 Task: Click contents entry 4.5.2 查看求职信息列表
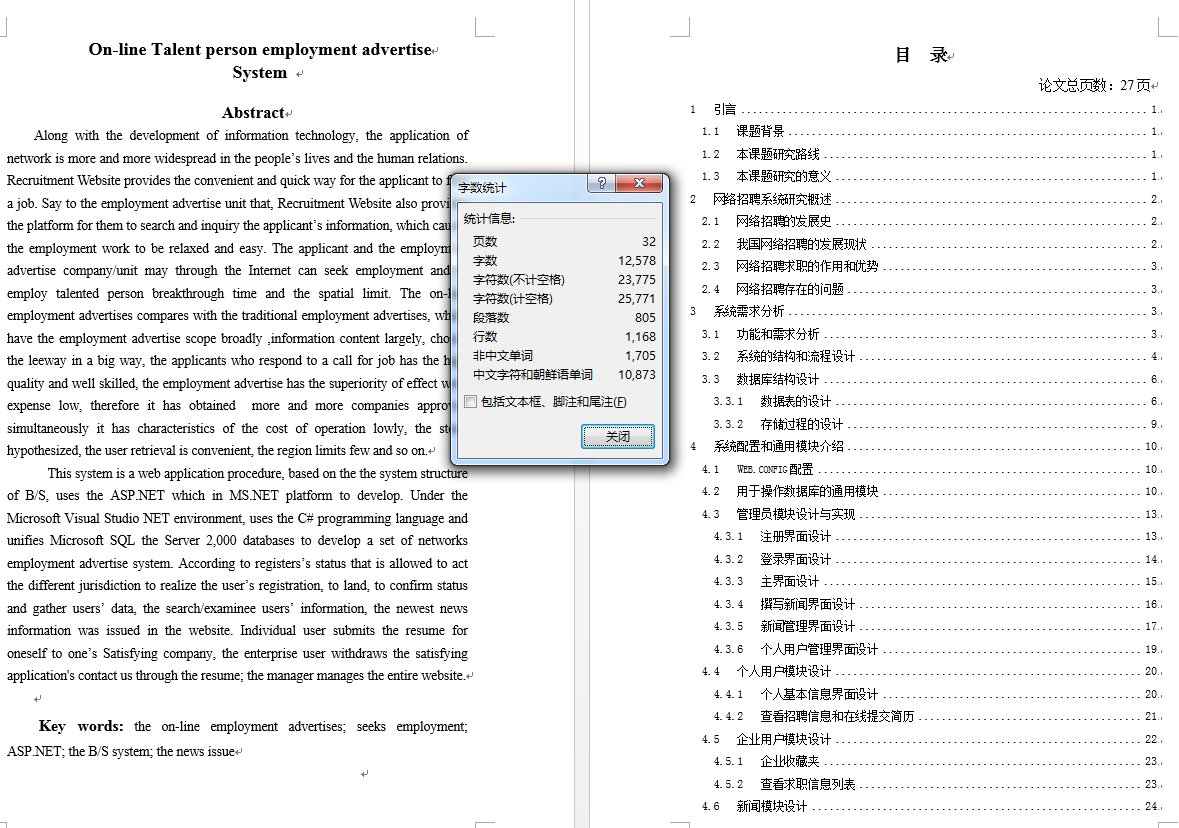coord(938,784)
